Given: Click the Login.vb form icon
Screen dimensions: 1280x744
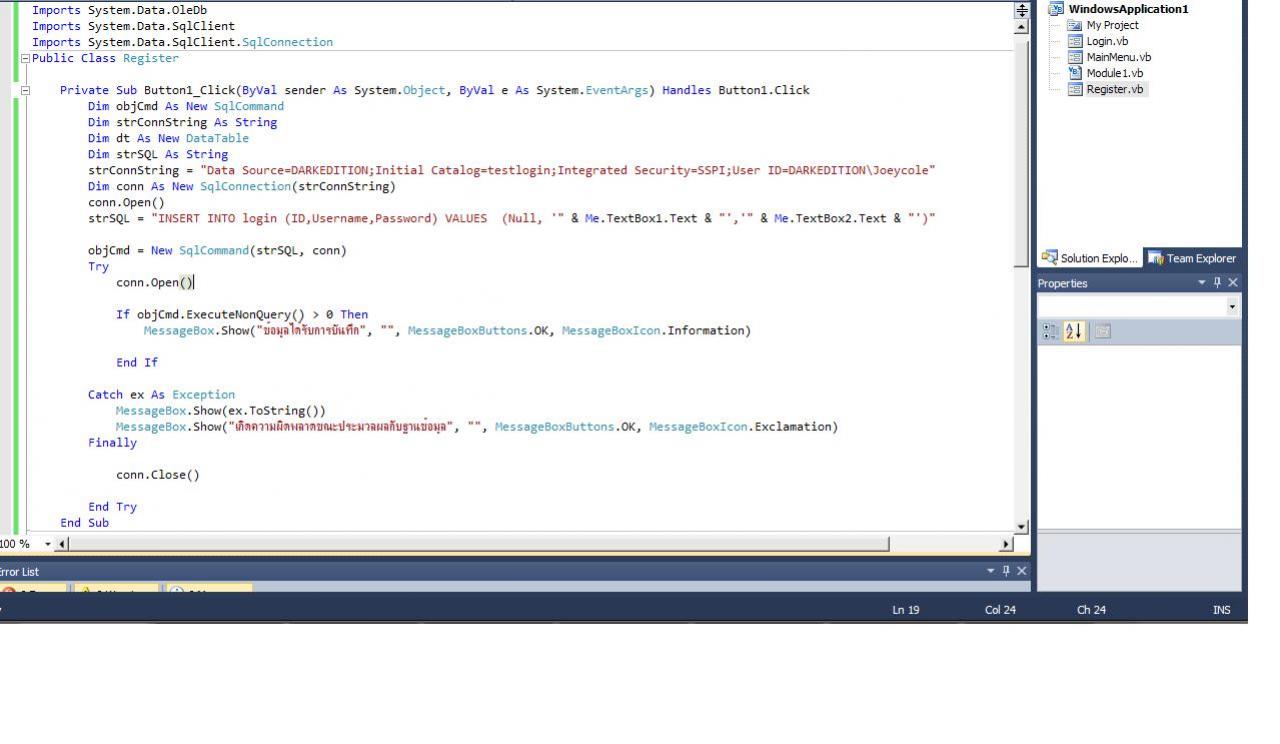Looking at the screenshot, I should click(1075, 41).
